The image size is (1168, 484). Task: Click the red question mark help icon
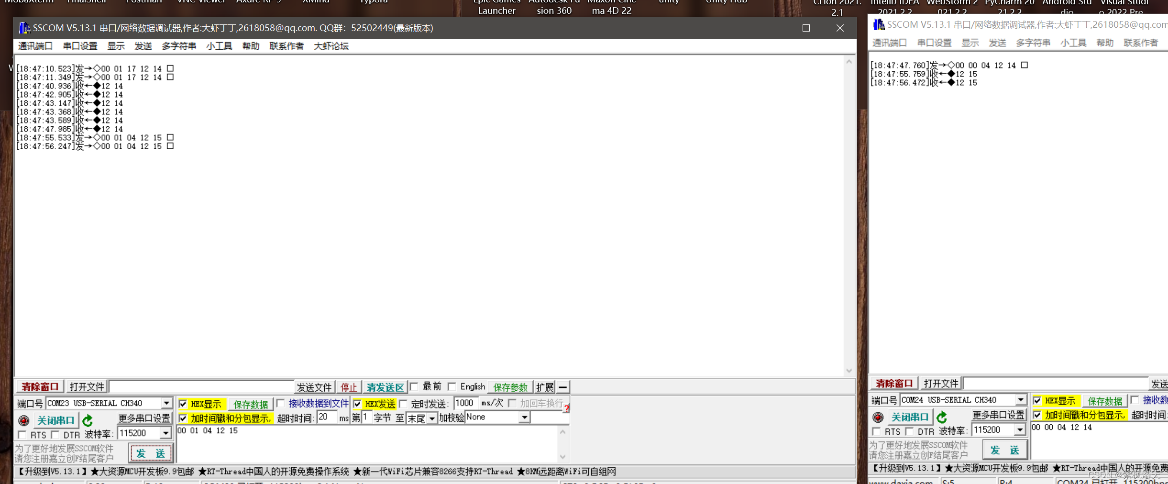(566, 406)
